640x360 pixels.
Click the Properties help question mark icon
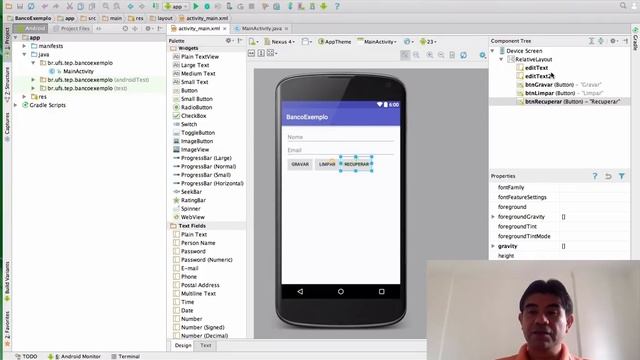click(595, 176)
